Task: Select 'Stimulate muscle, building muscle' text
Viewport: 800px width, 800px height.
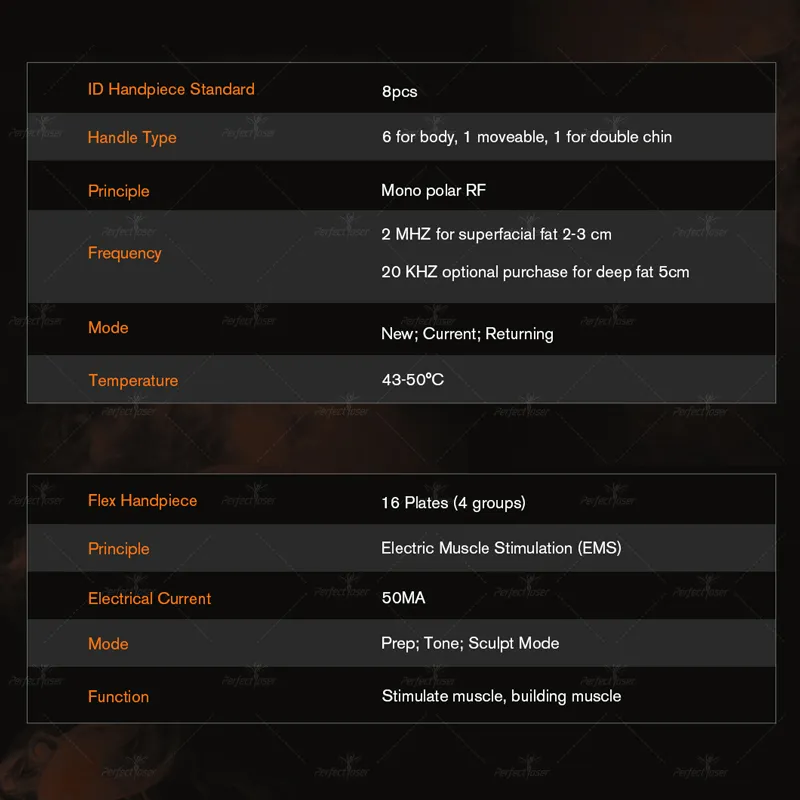Action: (x=501, y=696)
